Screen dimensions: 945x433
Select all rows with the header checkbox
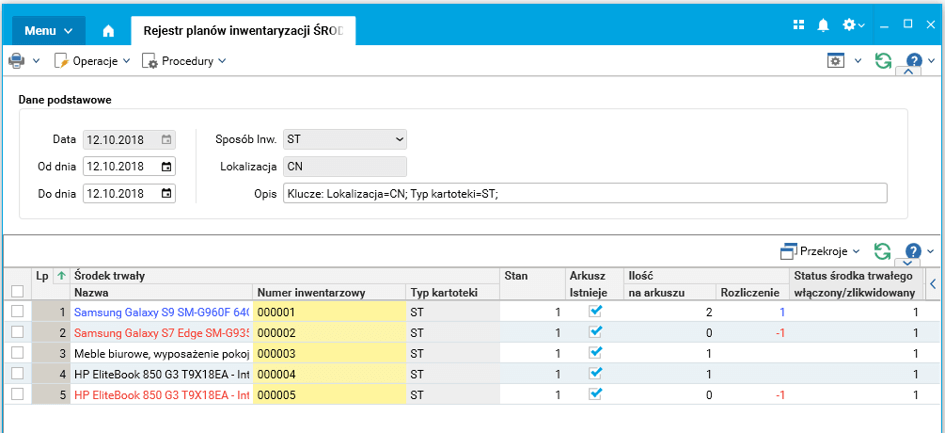[17, 291]
